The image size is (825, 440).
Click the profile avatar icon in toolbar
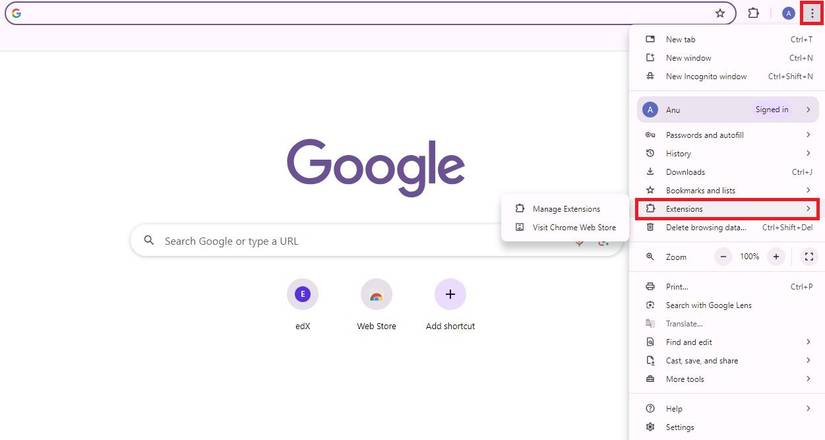click(x=788, y=13)
